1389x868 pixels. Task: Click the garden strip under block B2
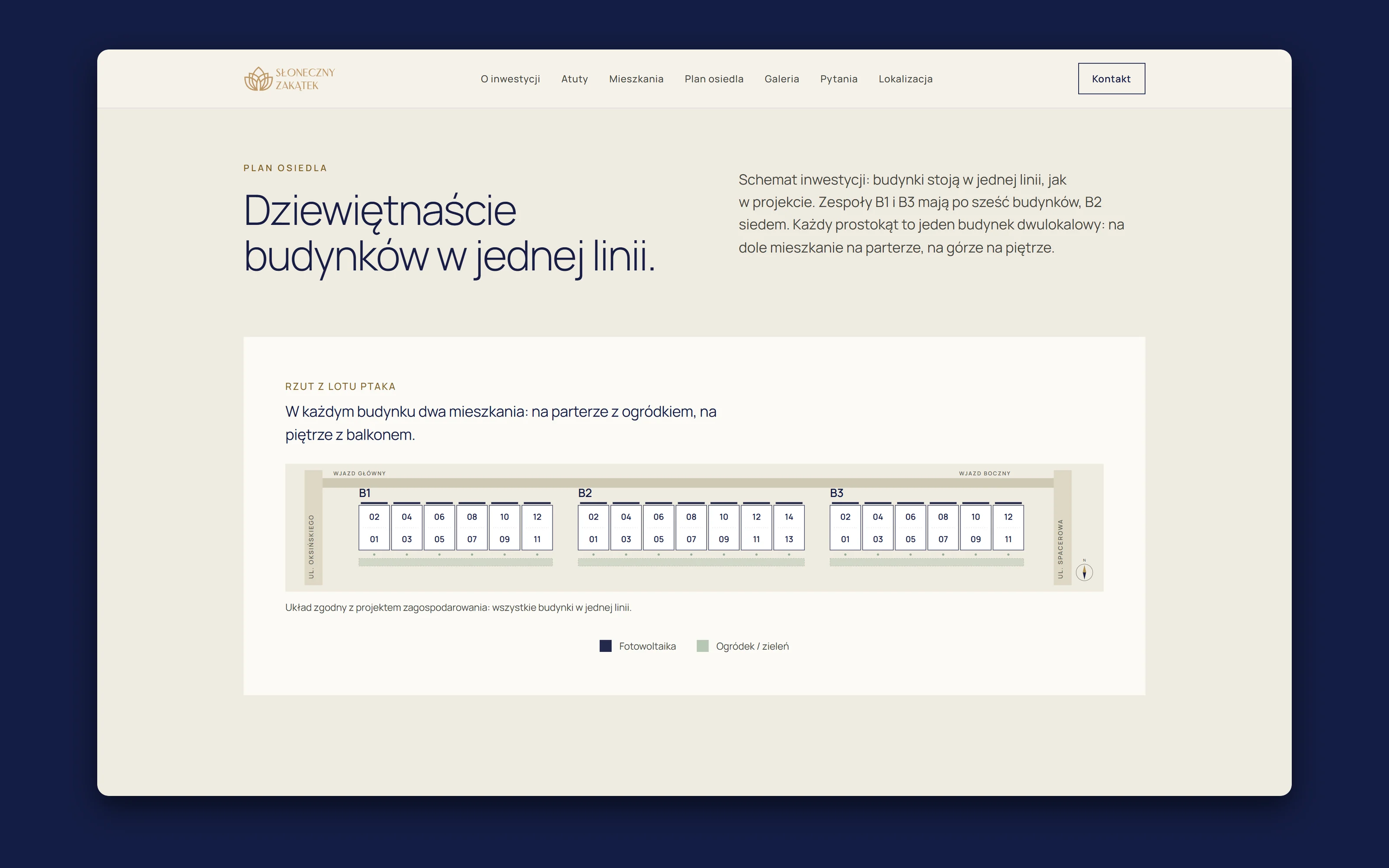coord(691,562)
